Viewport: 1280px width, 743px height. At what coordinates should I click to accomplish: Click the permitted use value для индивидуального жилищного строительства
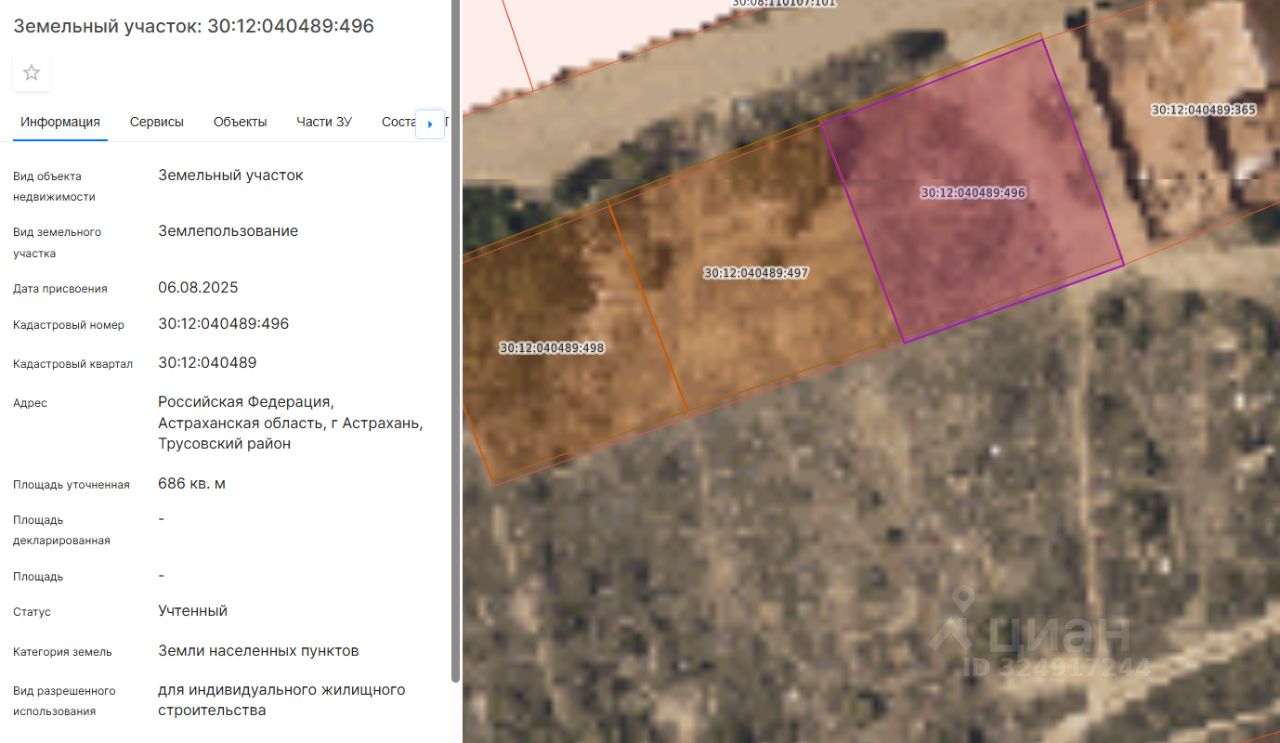pos(282,700)
